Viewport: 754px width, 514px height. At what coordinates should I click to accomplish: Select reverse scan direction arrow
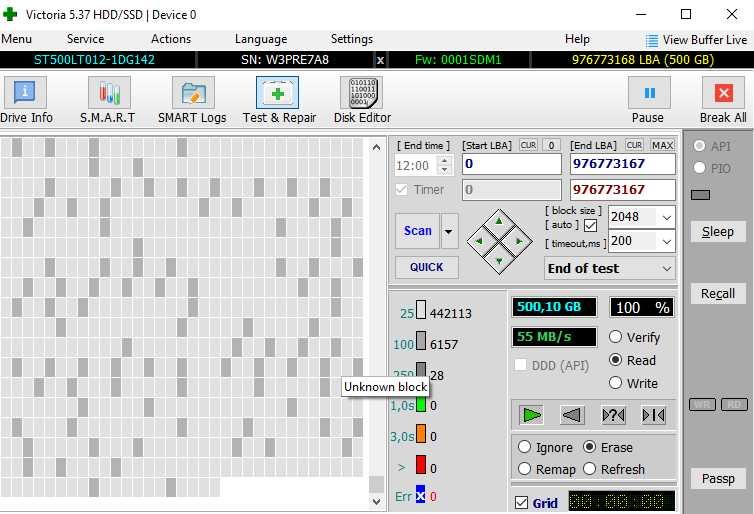[572, 414]
